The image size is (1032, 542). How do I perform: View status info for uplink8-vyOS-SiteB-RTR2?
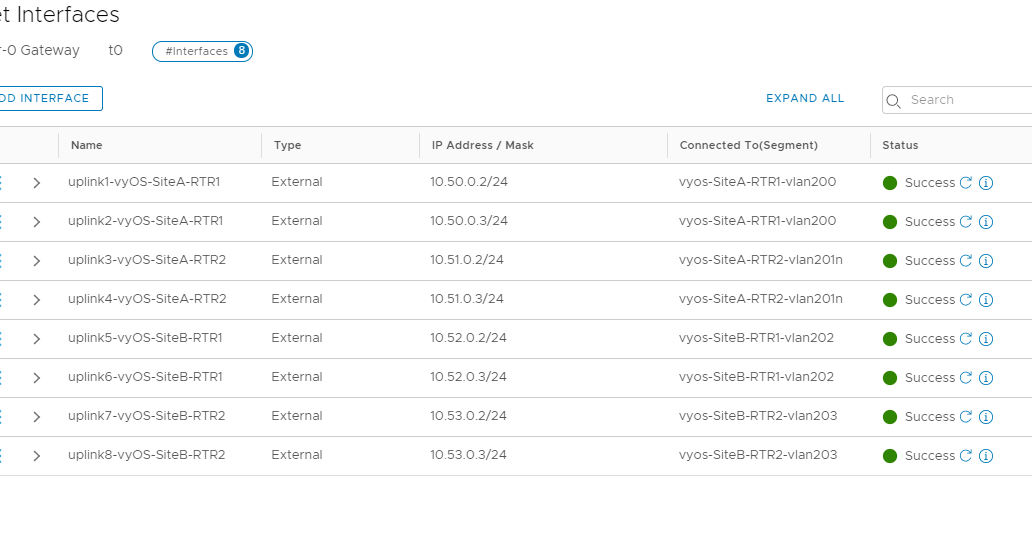986,456
